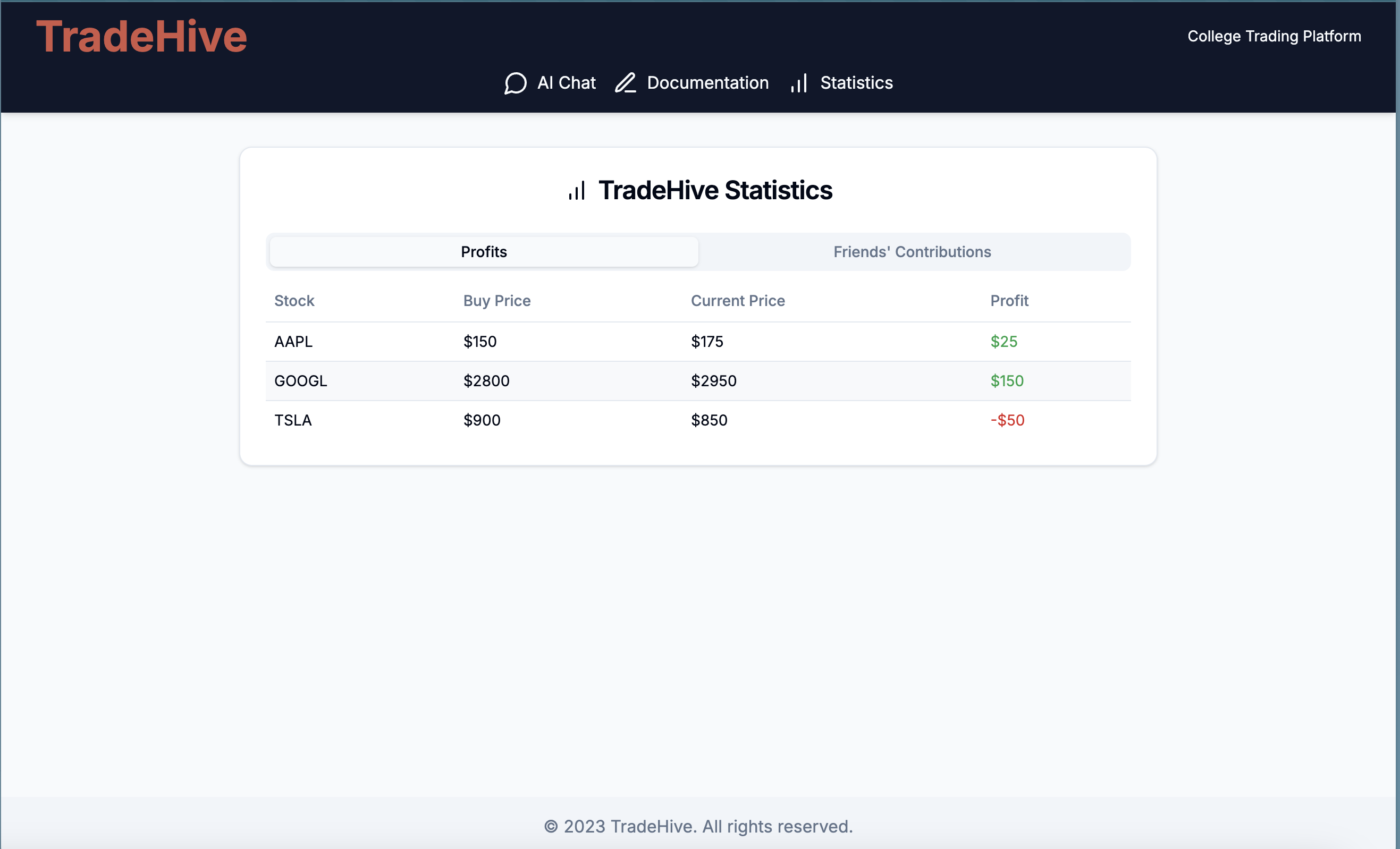Click the Profit column header
The image size is (1400, 849).
pyautogui.click(x=1008, y=300)
